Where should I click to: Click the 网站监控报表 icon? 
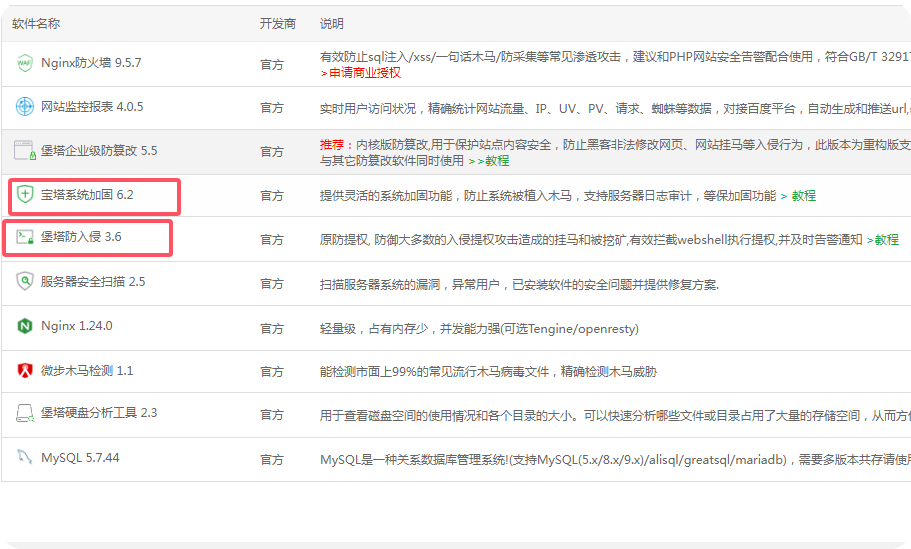[24, 107]
